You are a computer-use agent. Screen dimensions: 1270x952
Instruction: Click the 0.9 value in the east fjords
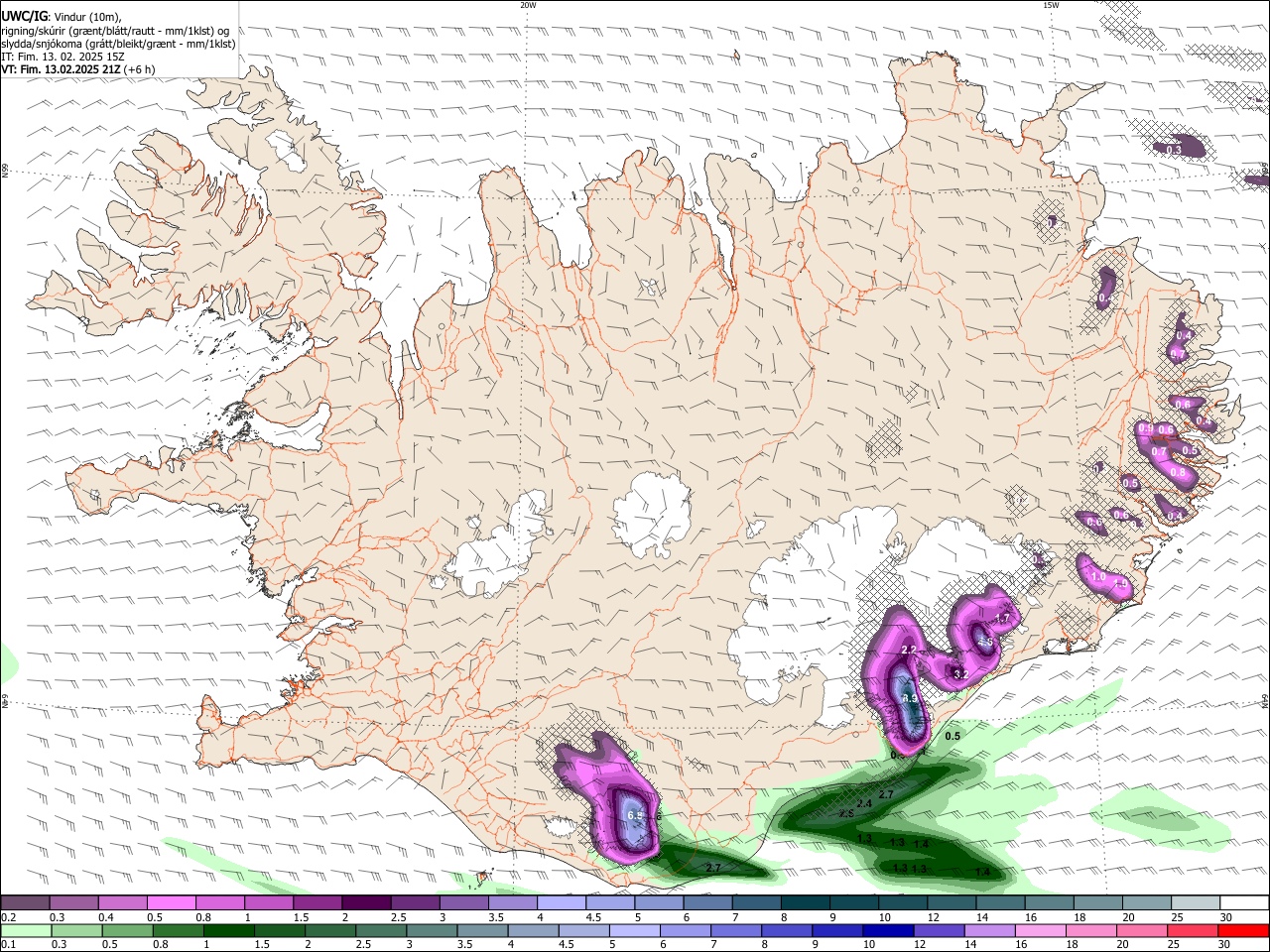(x=1146, y=428)
